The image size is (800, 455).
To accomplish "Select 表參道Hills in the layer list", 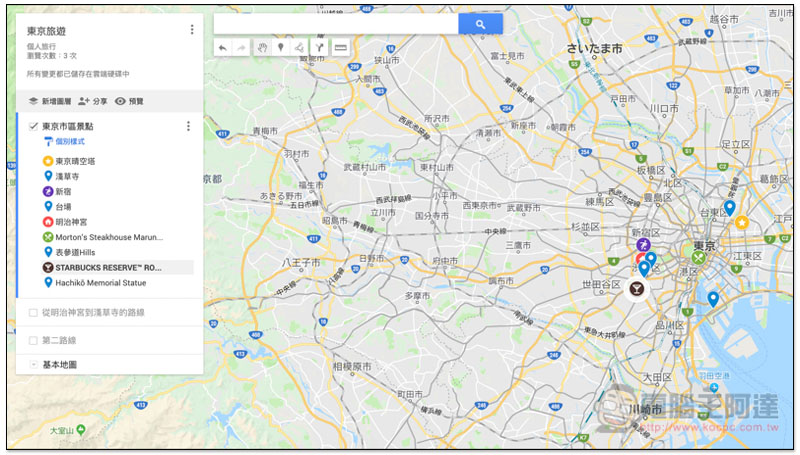I will (x=75, y=252).
